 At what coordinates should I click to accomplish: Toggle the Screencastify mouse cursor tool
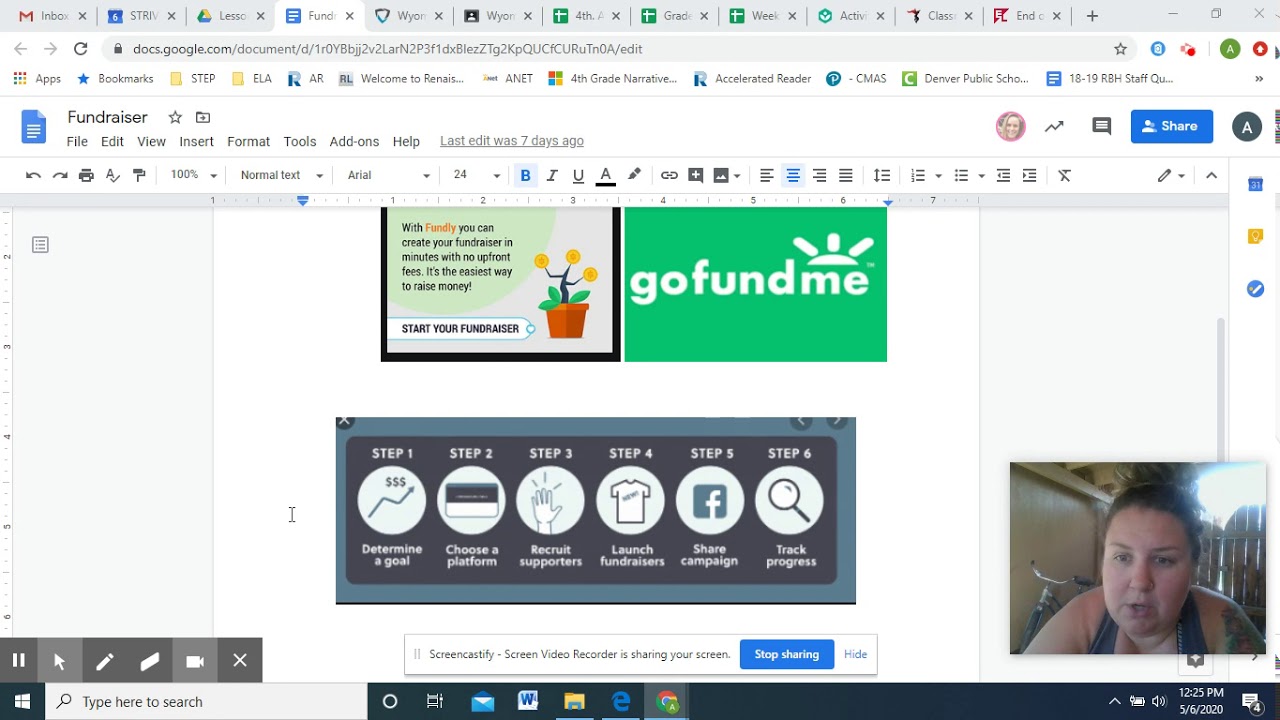tap(59, 661)
